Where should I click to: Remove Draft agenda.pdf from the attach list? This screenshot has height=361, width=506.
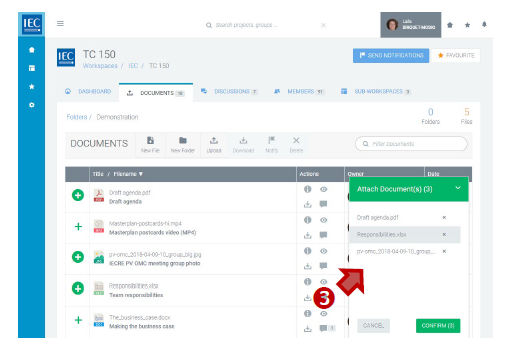444,217
